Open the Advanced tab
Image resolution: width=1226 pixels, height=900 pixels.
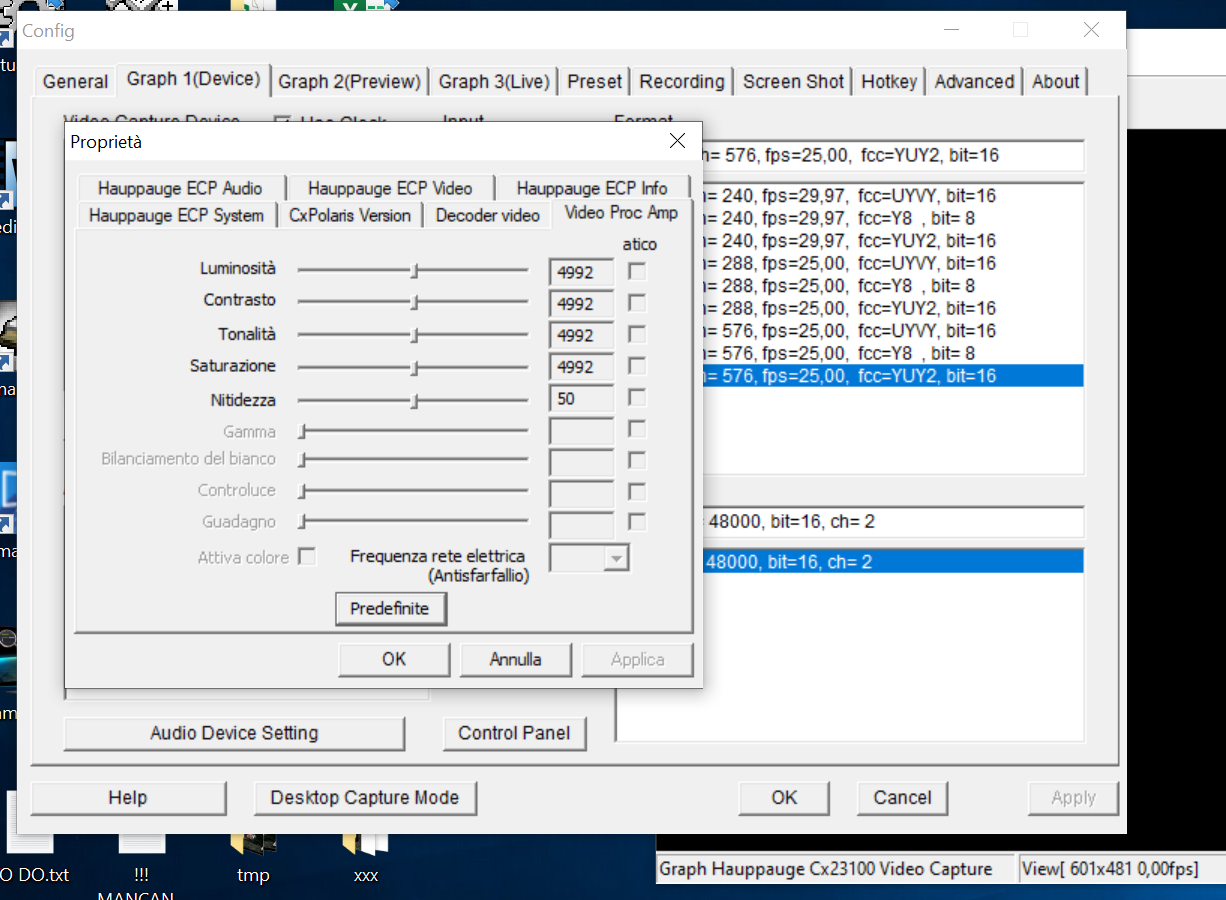click(974, 82)
